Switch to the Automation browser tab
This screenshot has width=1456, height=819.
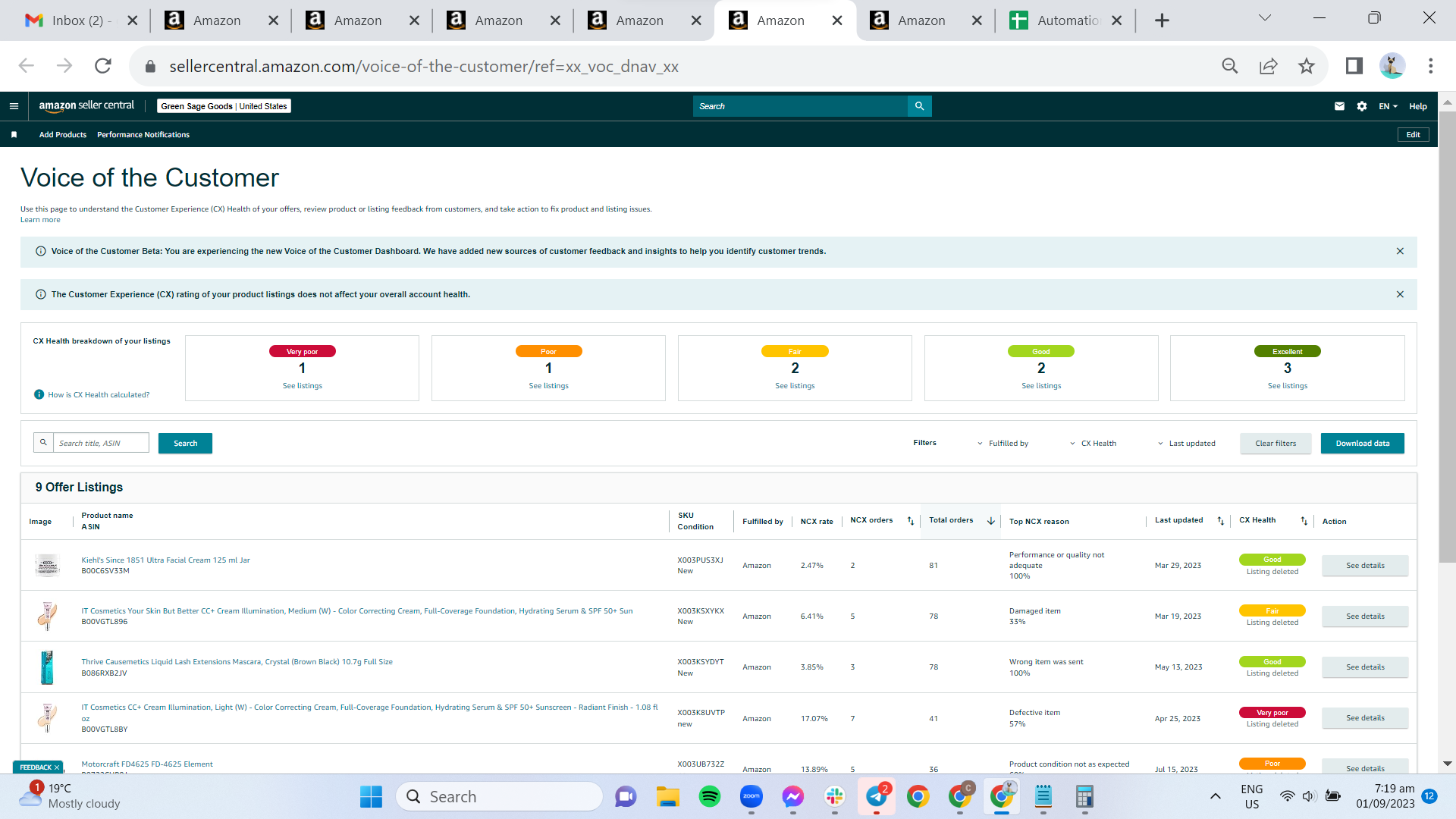[1066, 20]
